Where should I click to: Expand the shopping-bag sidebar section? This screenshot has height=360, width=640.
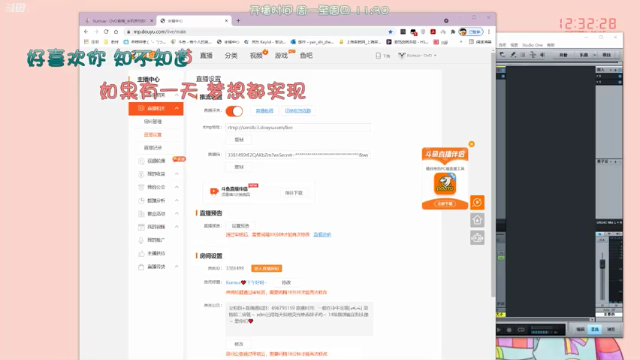177,267
